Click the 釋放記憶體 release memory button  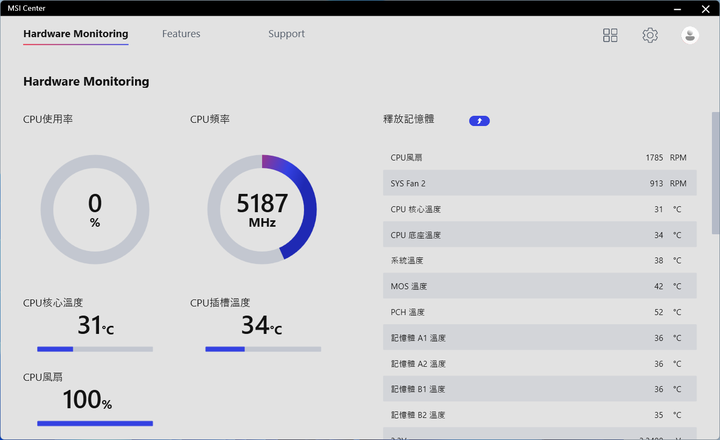click(479, 121)
